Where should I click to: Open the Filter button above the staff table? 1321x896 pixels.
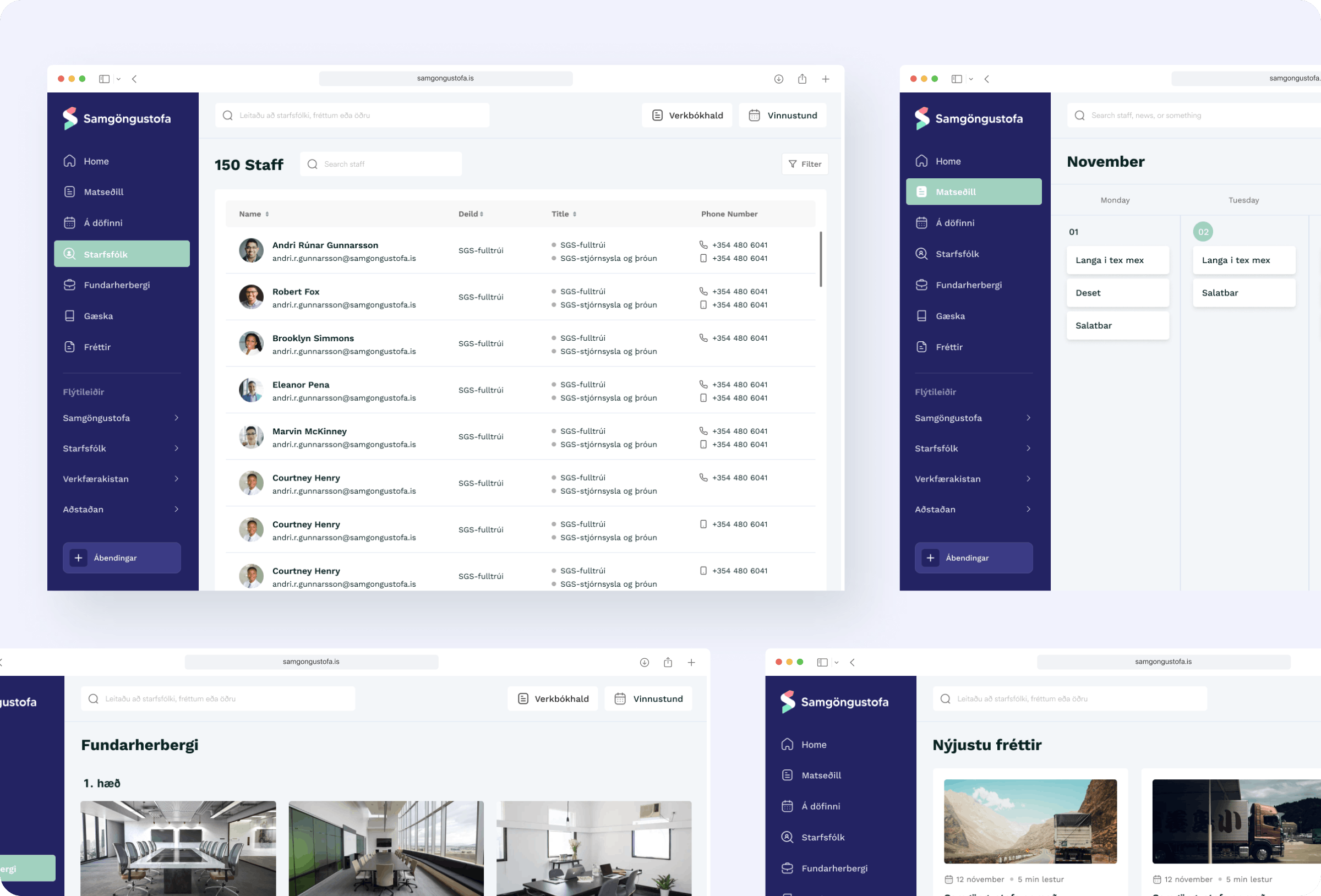pos(804,165)
